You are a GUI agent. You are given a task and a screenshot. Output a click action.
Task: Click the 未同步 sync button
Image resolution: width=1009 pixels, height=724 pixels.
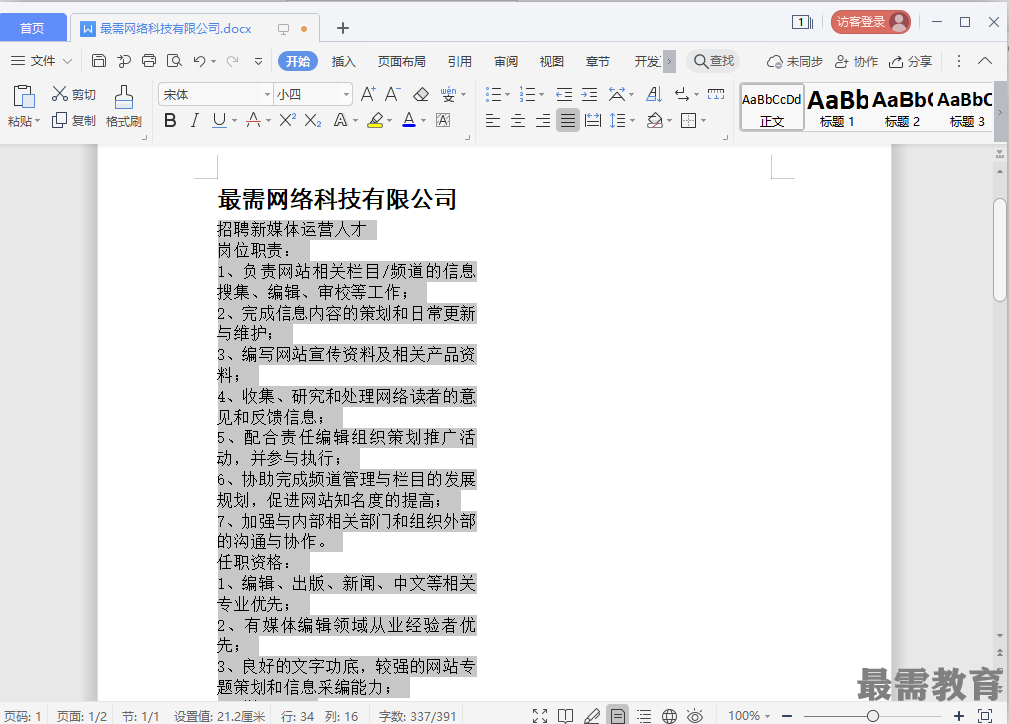pyautogui.click(x=794, y=61)
